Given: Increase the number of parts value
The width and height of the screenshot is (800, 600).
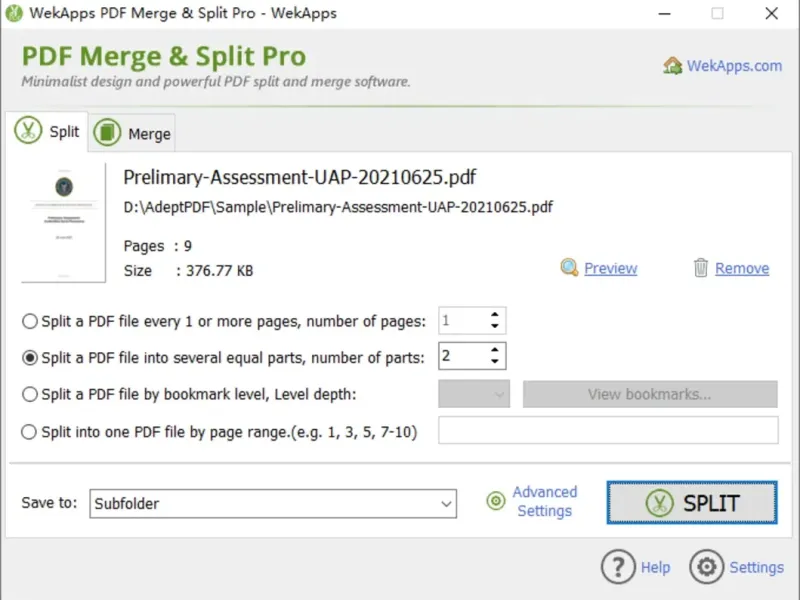Looking at the screenshot, I should click(494, 350).
